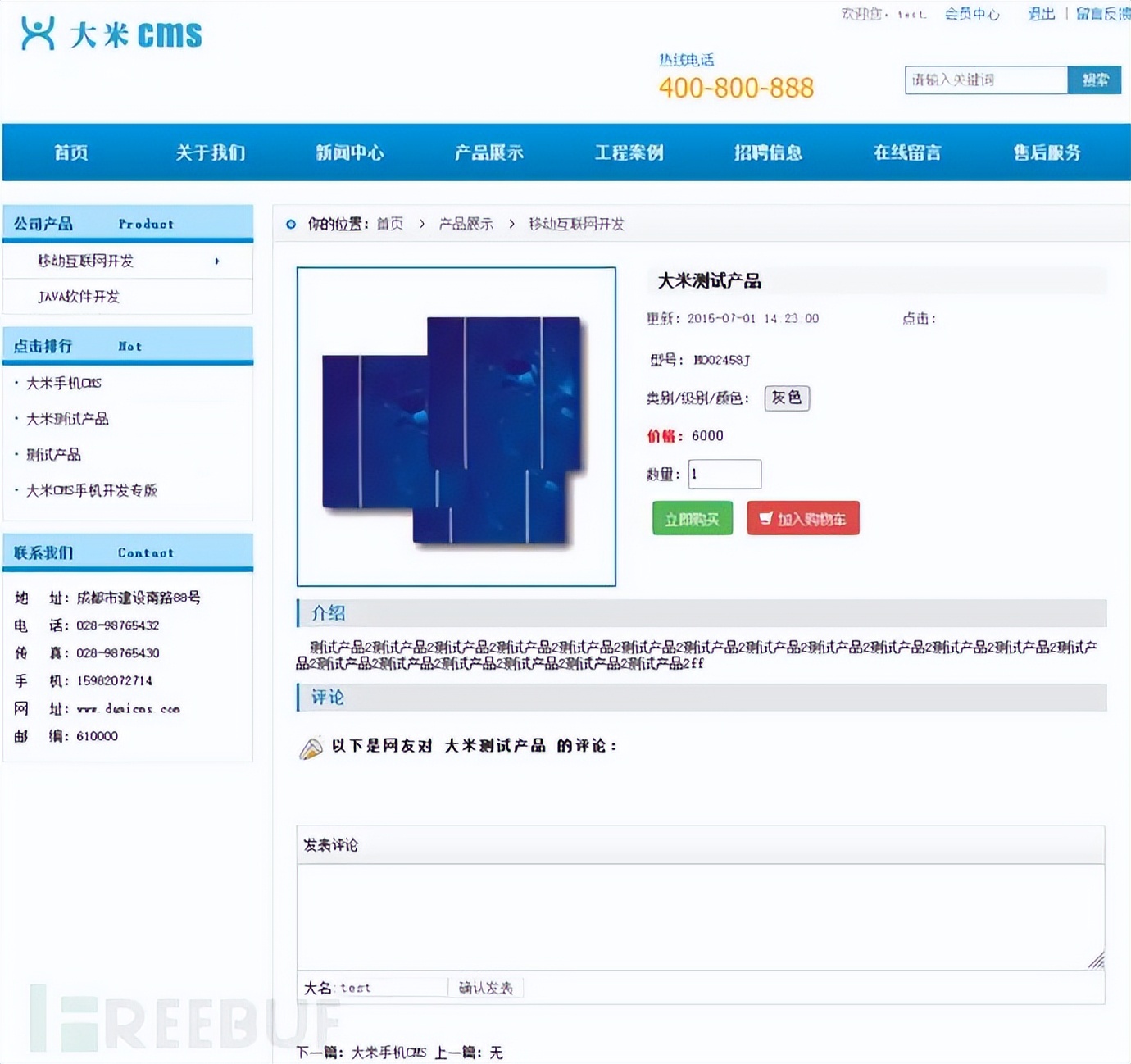
Task: Click the 立即购买 green button
Action: [x=692, y=517]
